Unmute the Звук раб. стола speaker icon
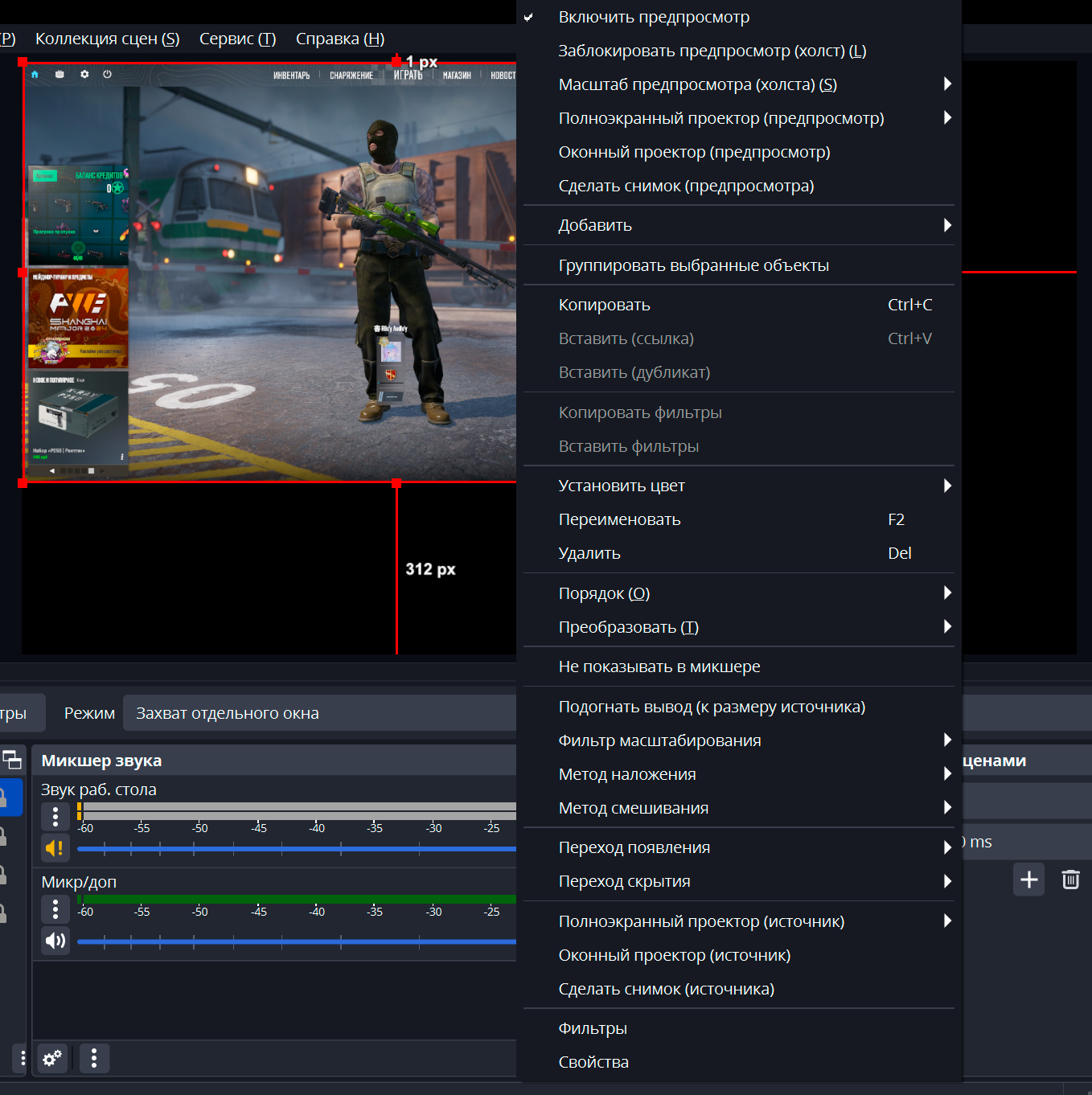 55,847
